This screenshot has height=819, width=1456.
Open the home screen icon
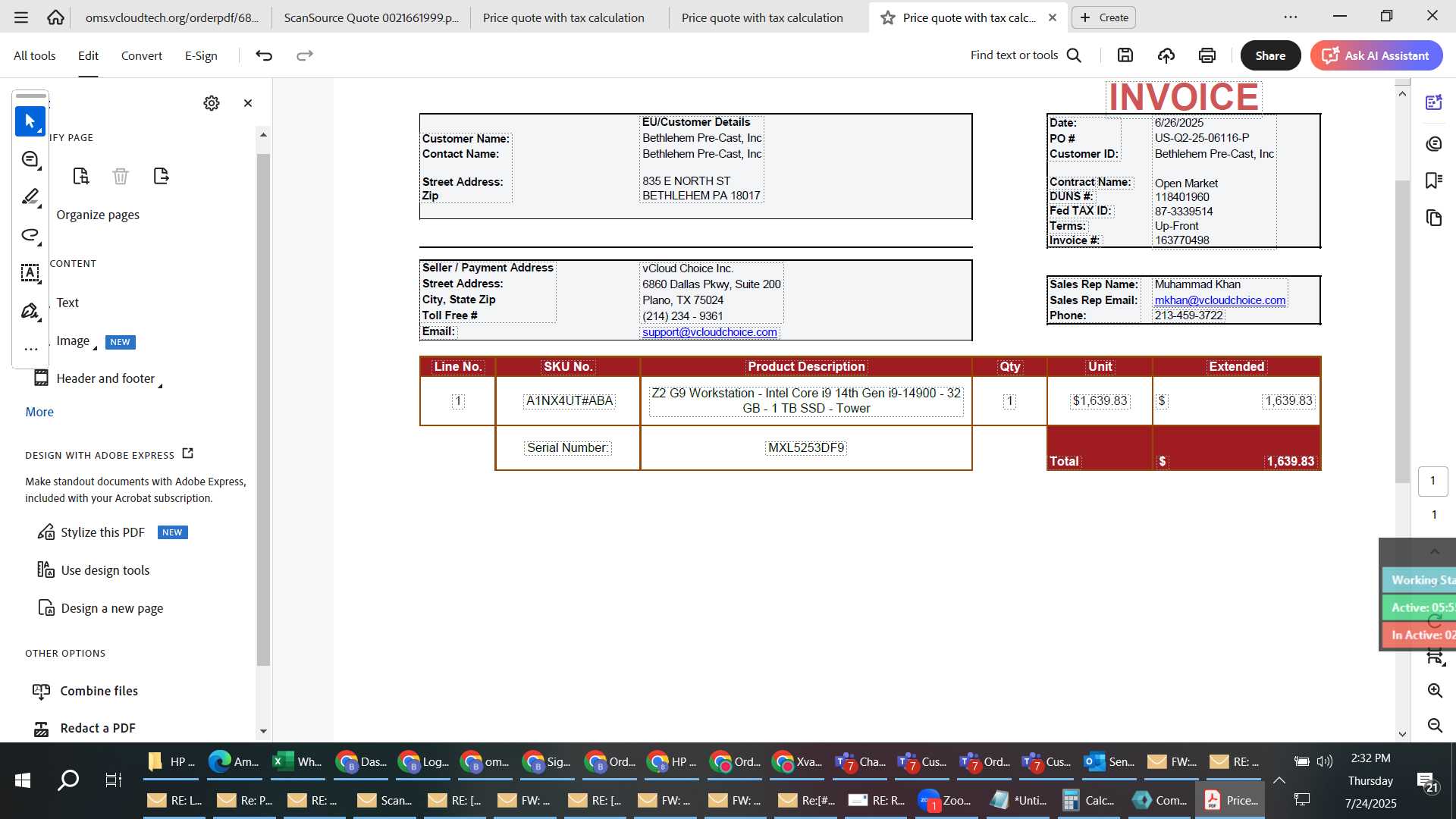click(x=55, y=17)
